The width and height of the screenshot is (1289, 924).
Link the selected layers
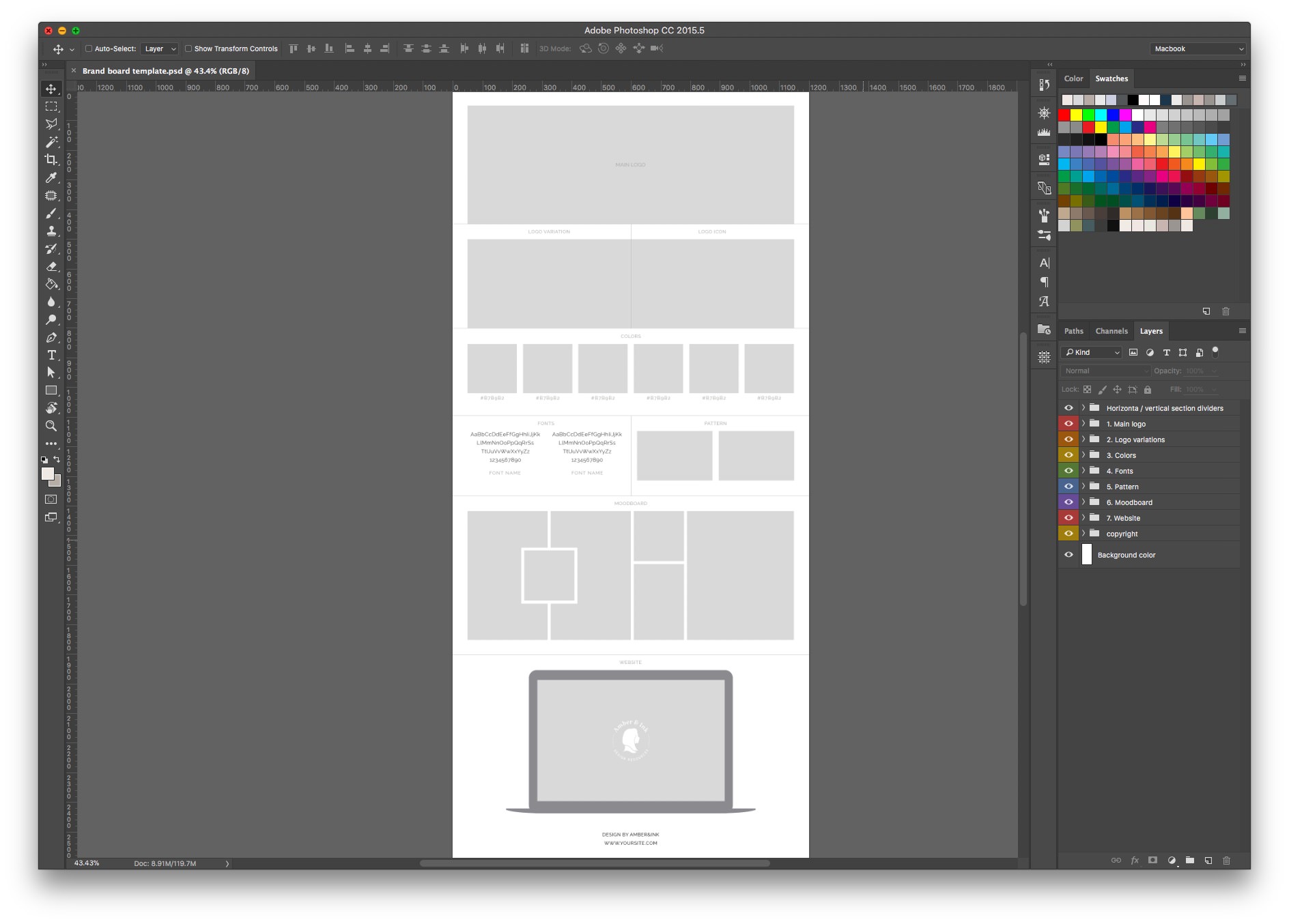pos(1116,861)
